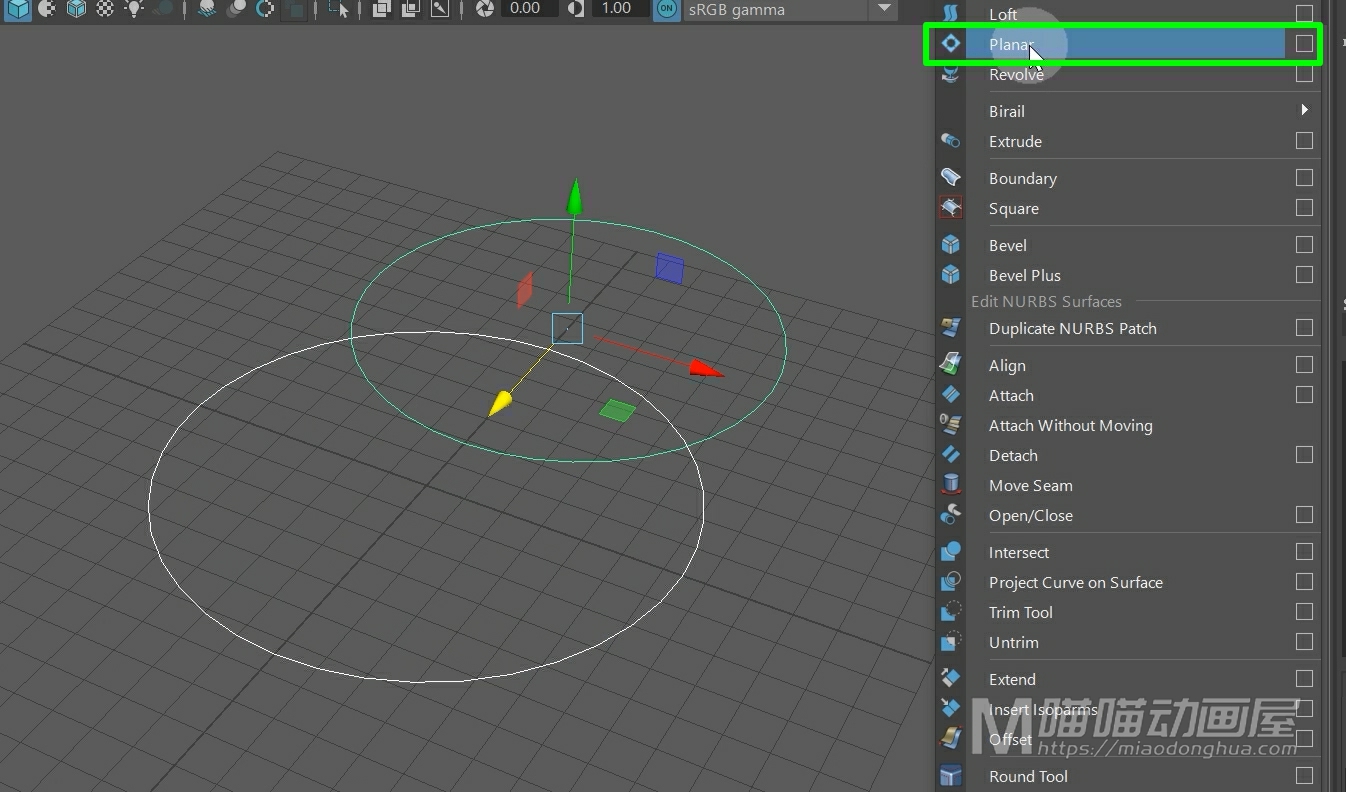Screen dimensions: 1346x792
Task: Click the Intersect surfaces icon
Action: 950,552
